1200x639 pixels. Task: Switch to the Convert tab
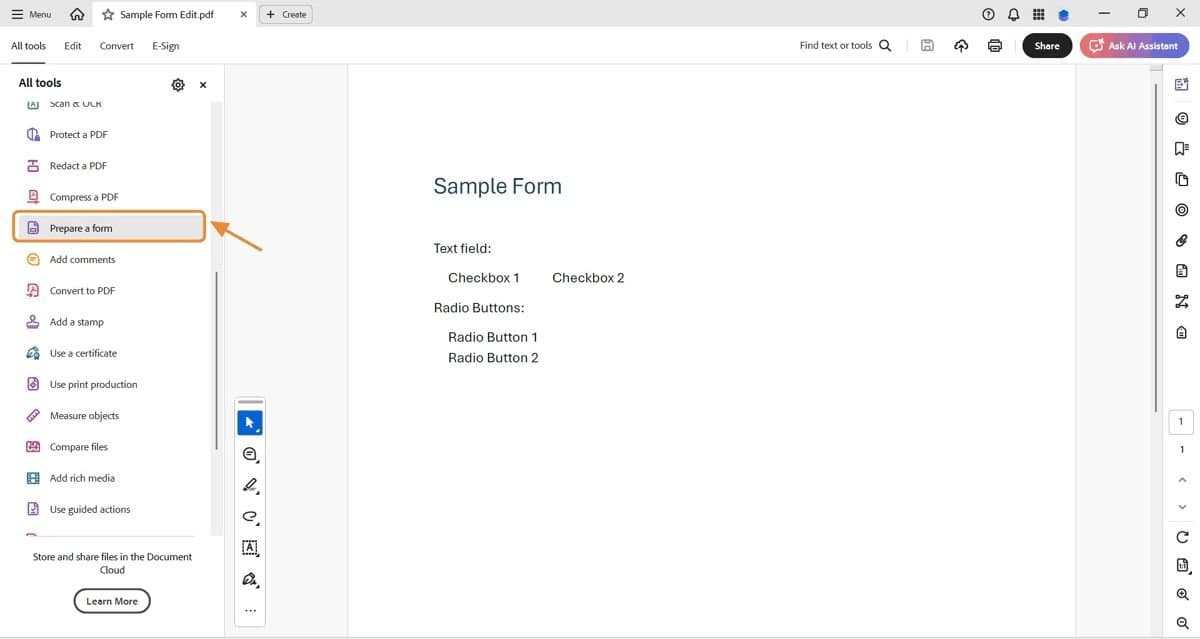(116, 46)
